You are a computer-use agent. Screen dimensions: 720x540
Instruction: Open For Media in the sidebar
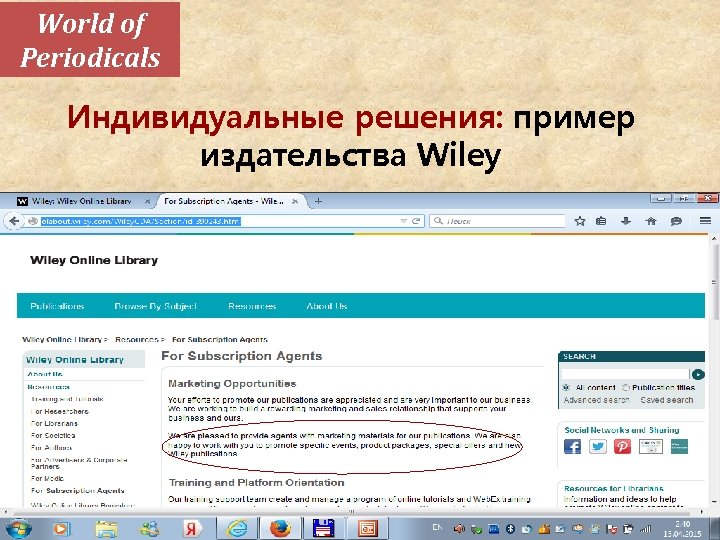47,478
